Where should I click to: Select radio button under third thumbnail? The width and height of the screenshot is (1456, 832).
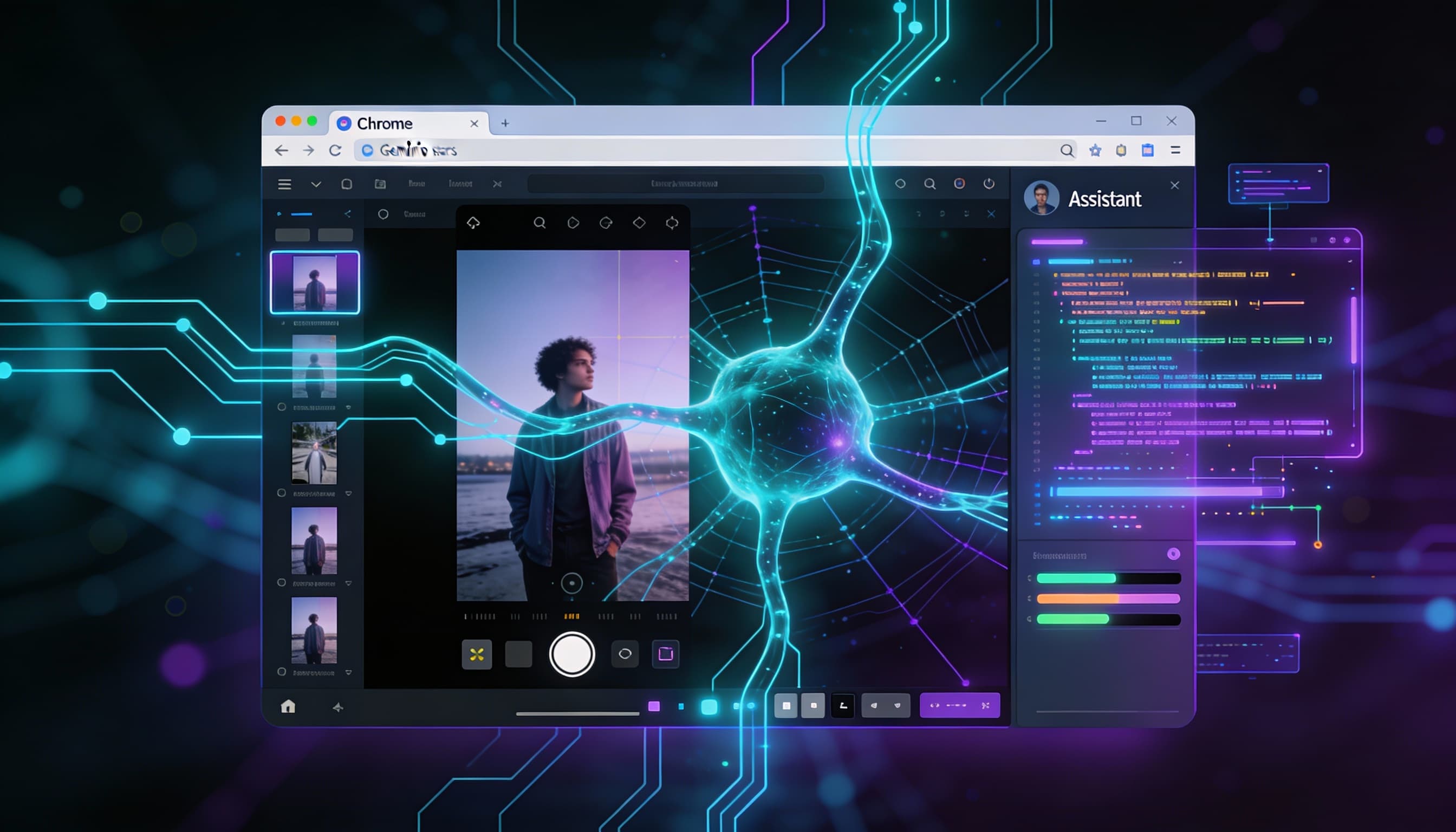pyautogui.click(x=282, y=492)
